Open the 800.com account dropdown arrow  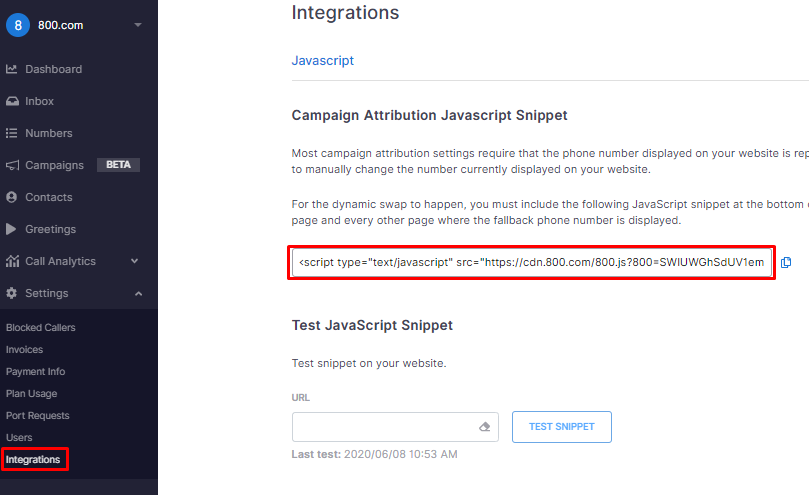pyautogui.click(x=138, y=25)
